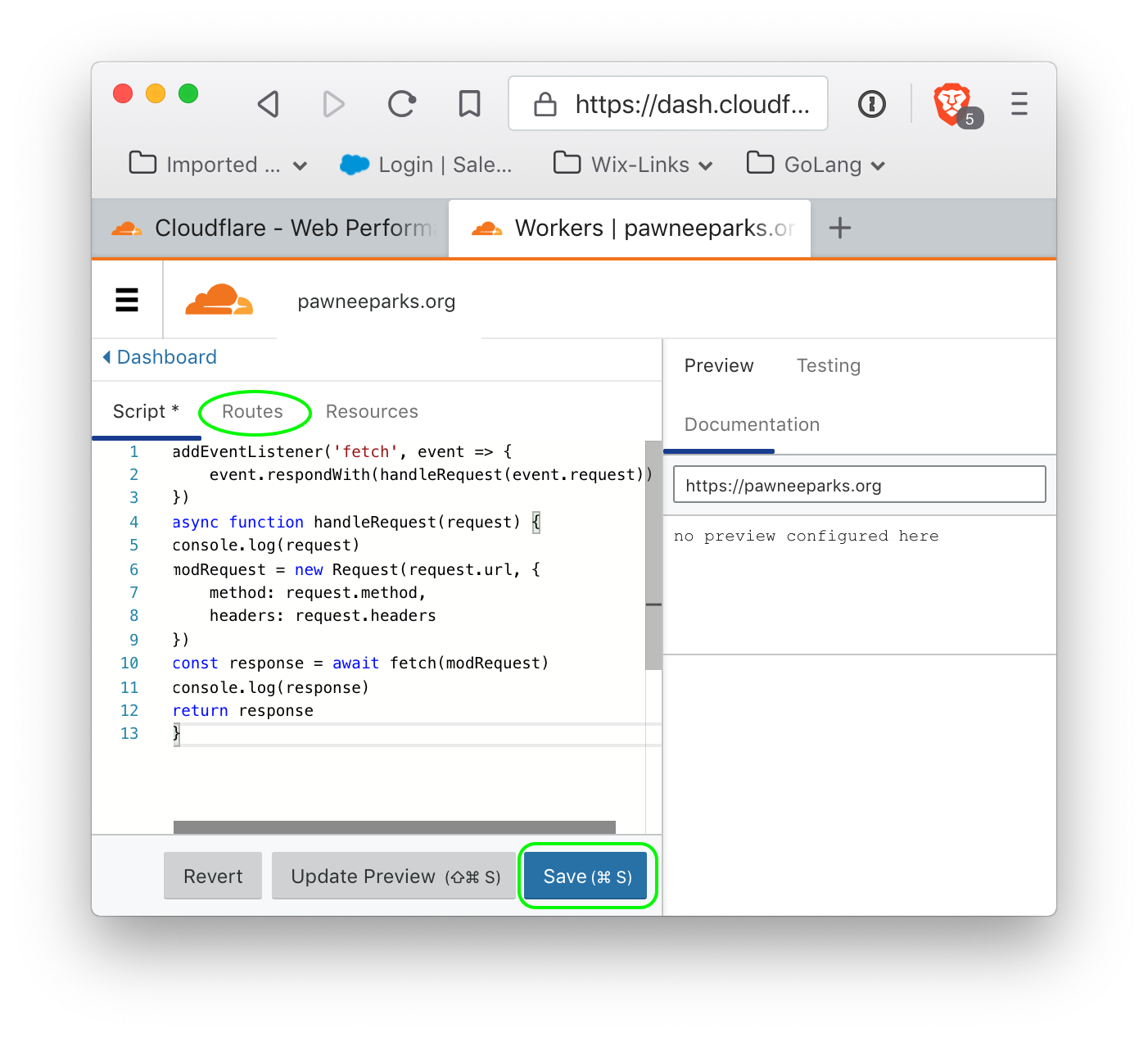Open a new browser tab with plus
The image size is (1148, 1037).
[840, 228]
